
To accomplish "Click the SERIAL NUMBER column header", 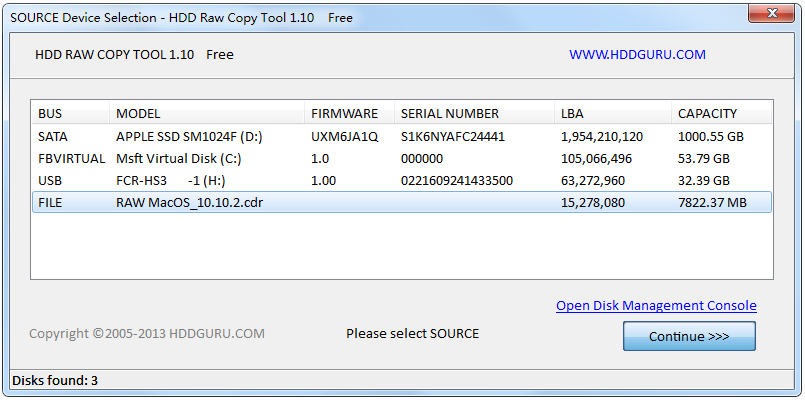I will tap(474, 113).
